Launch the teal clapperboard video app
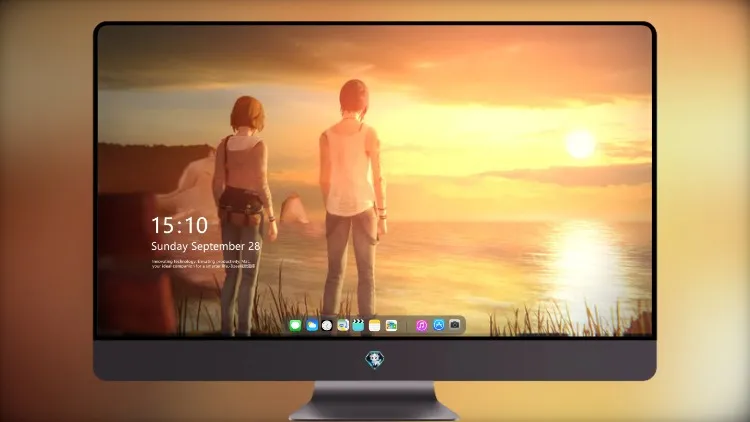Screen dimensions: 750x422 pyautogui.click(x=358, y=326)
